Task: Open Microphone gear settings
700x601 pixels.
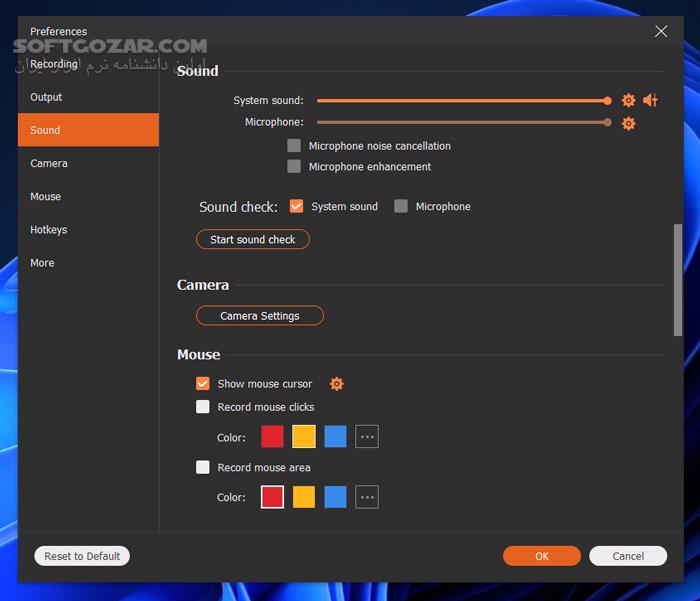Action: [x=628, y=123]
